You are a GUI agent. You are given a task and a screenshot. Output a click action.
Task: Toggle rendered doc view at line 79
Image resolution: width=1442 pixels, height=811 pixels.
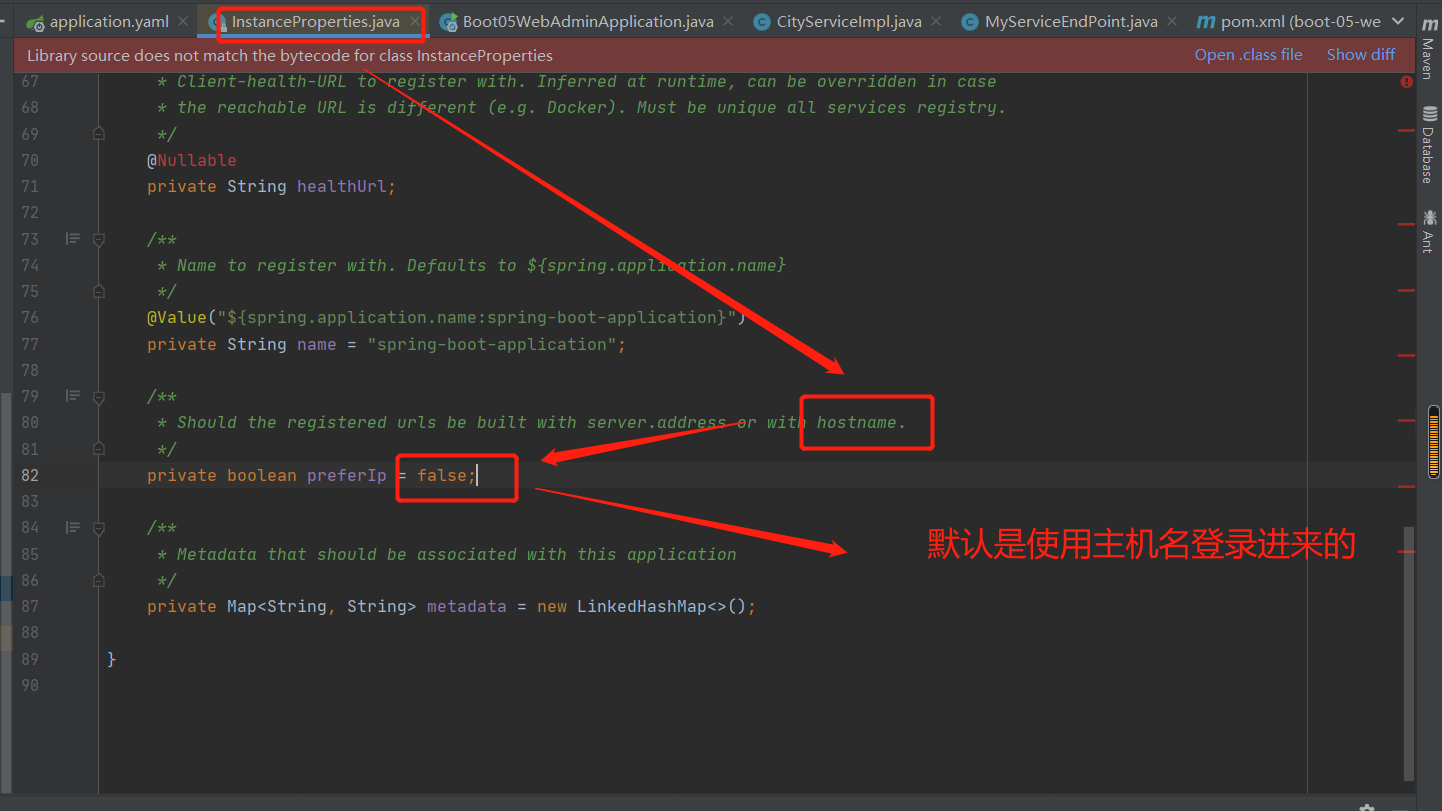tap(73, 396)
